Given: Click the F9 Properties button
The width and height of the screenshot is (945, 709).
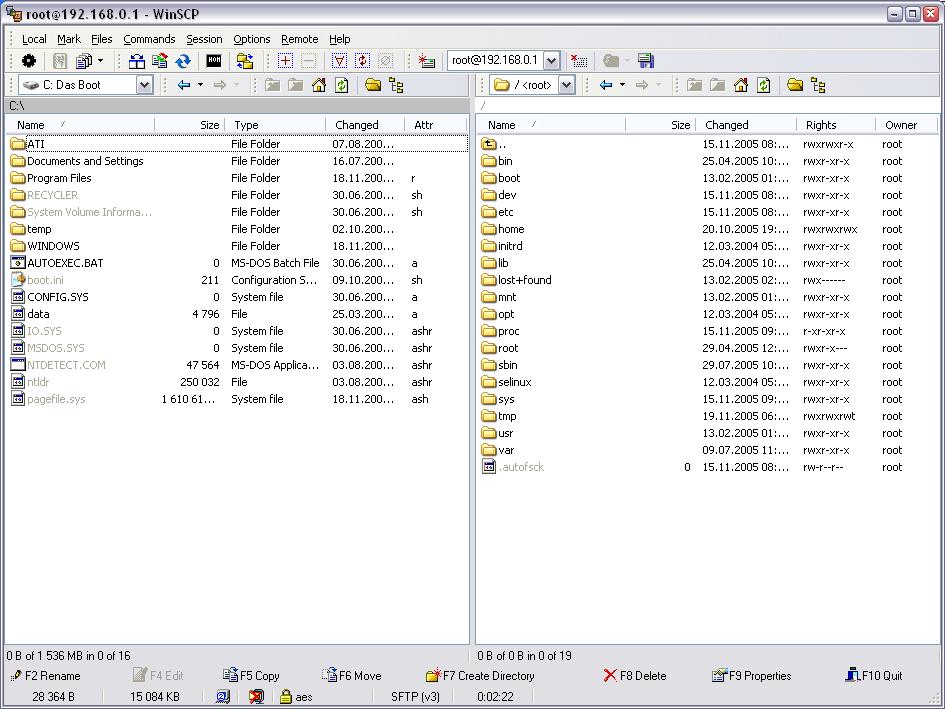Looking at the screenshot, I should 752,676.
